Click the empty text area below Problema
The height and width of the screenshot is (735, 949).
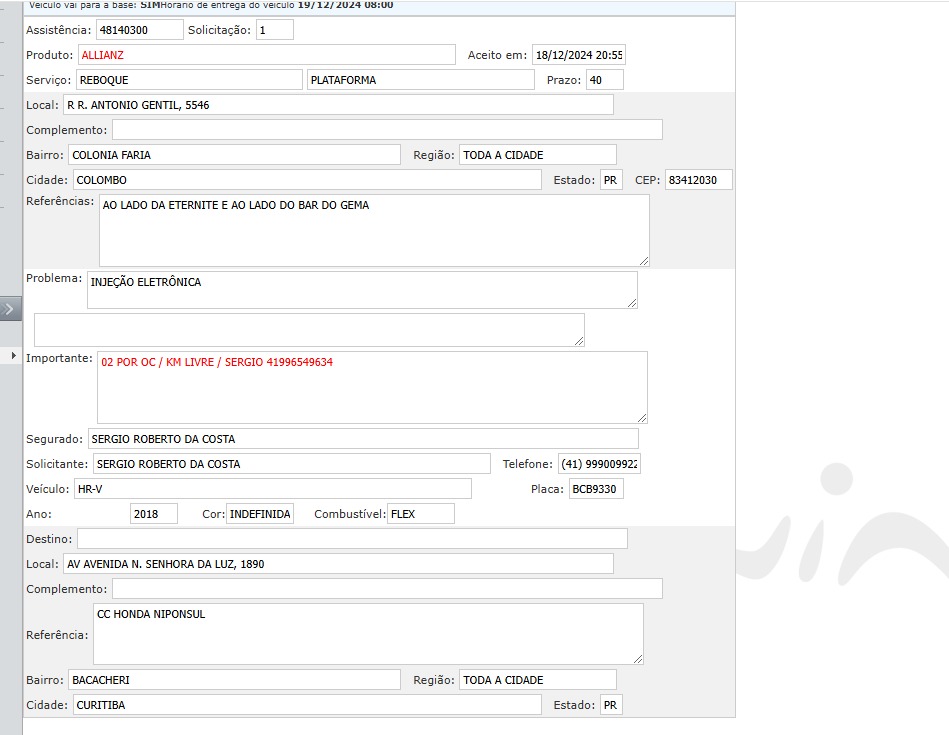(309, 330)
